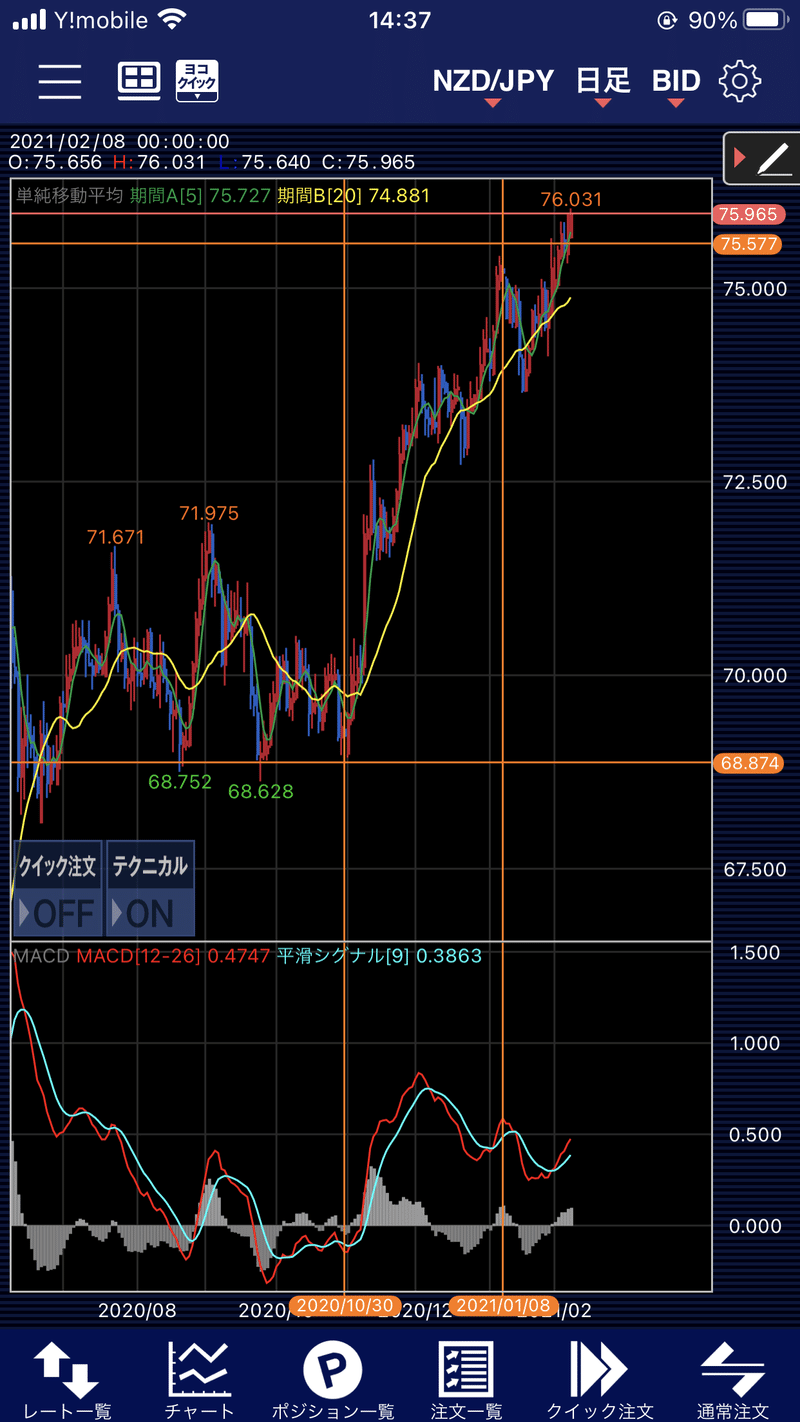This screenshot has height=1422, width=800.
Task: Tap the 76.031 high price annotation
Action: tap(571, 200)
